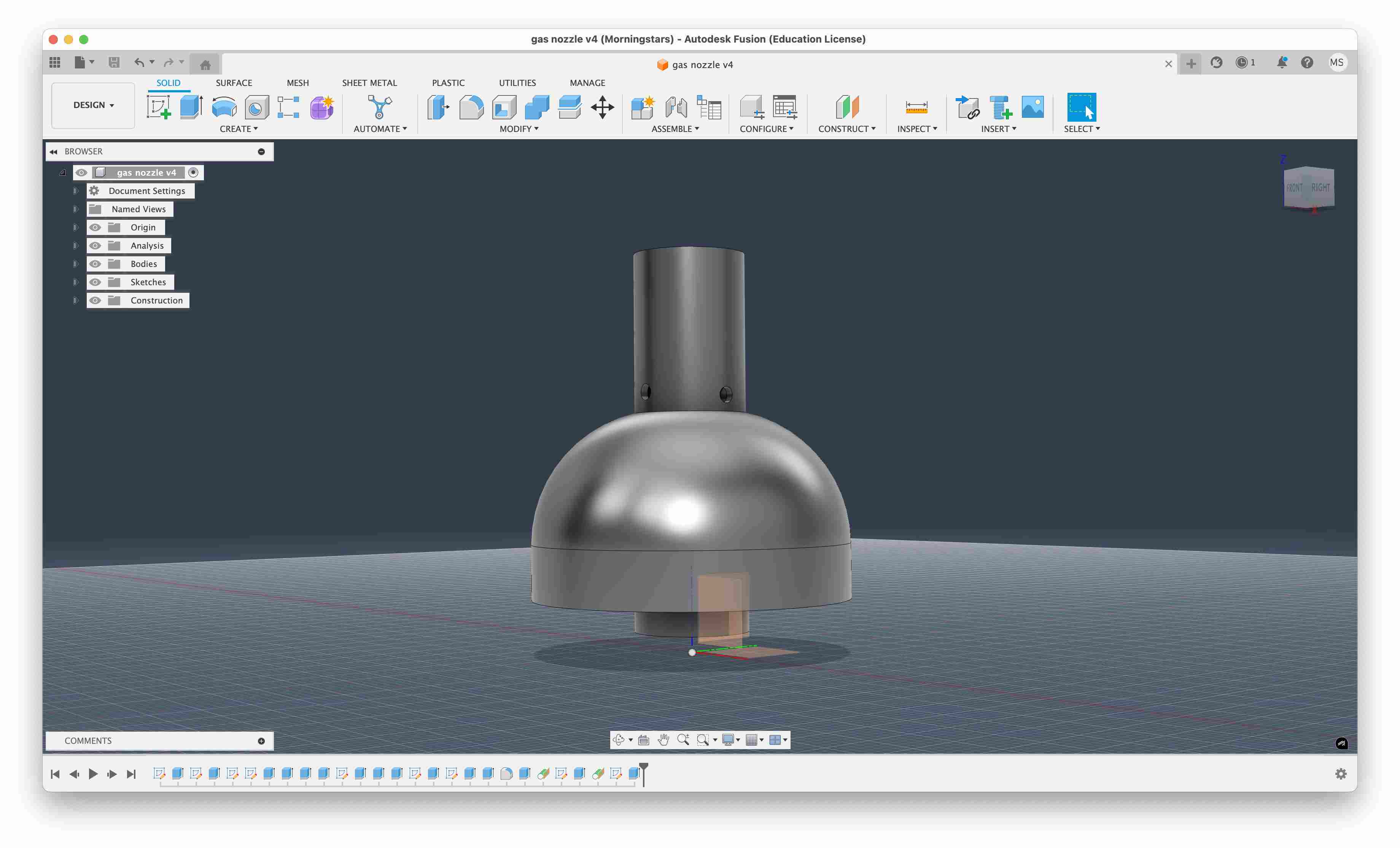
Task: Click the Home view button
Action: pyautogui.click(x=205, y=64)
